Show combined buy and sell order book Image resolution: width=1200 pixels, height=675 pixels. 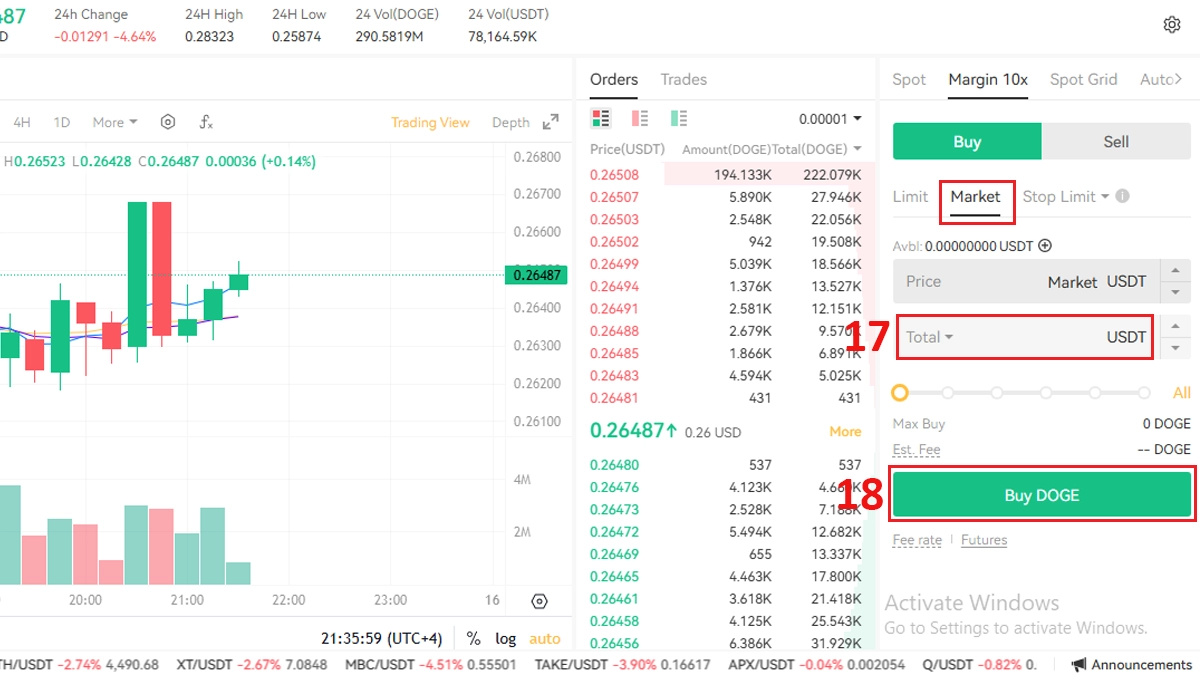point(601,119)
